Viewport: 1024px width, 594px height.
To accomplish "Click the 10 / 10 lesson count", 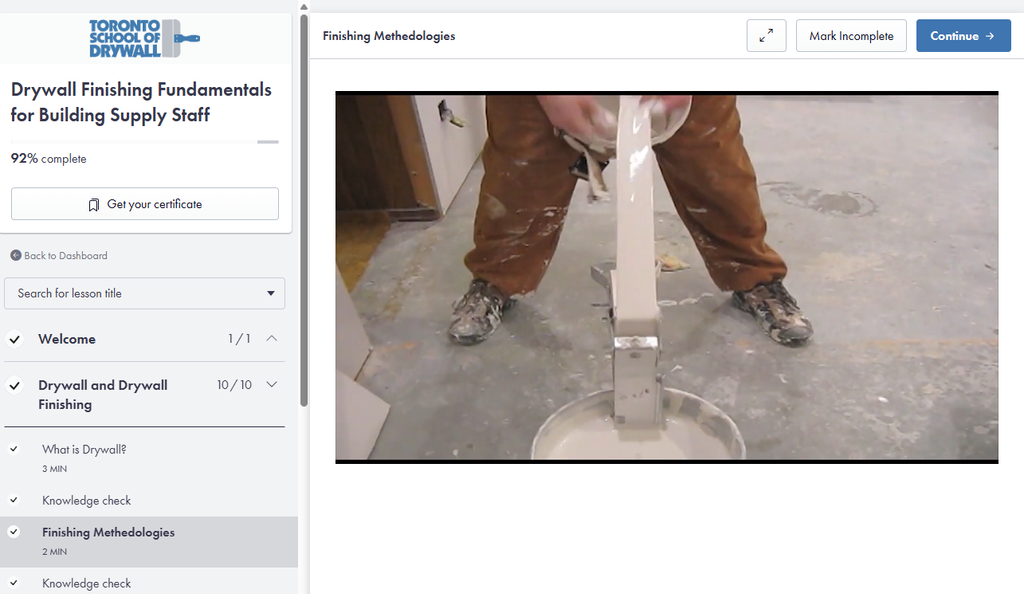I will [x=234, y=384].
